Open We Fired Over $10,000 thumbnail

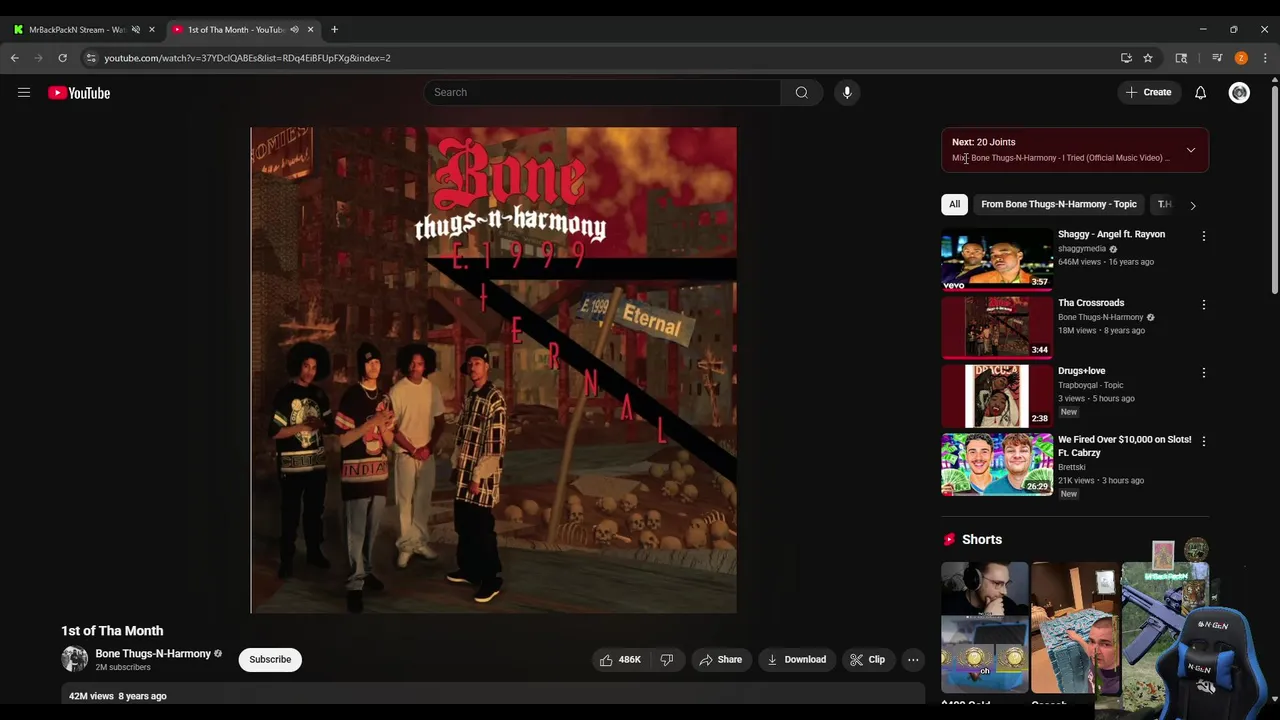pyautogui.click(x=997, y=464)
